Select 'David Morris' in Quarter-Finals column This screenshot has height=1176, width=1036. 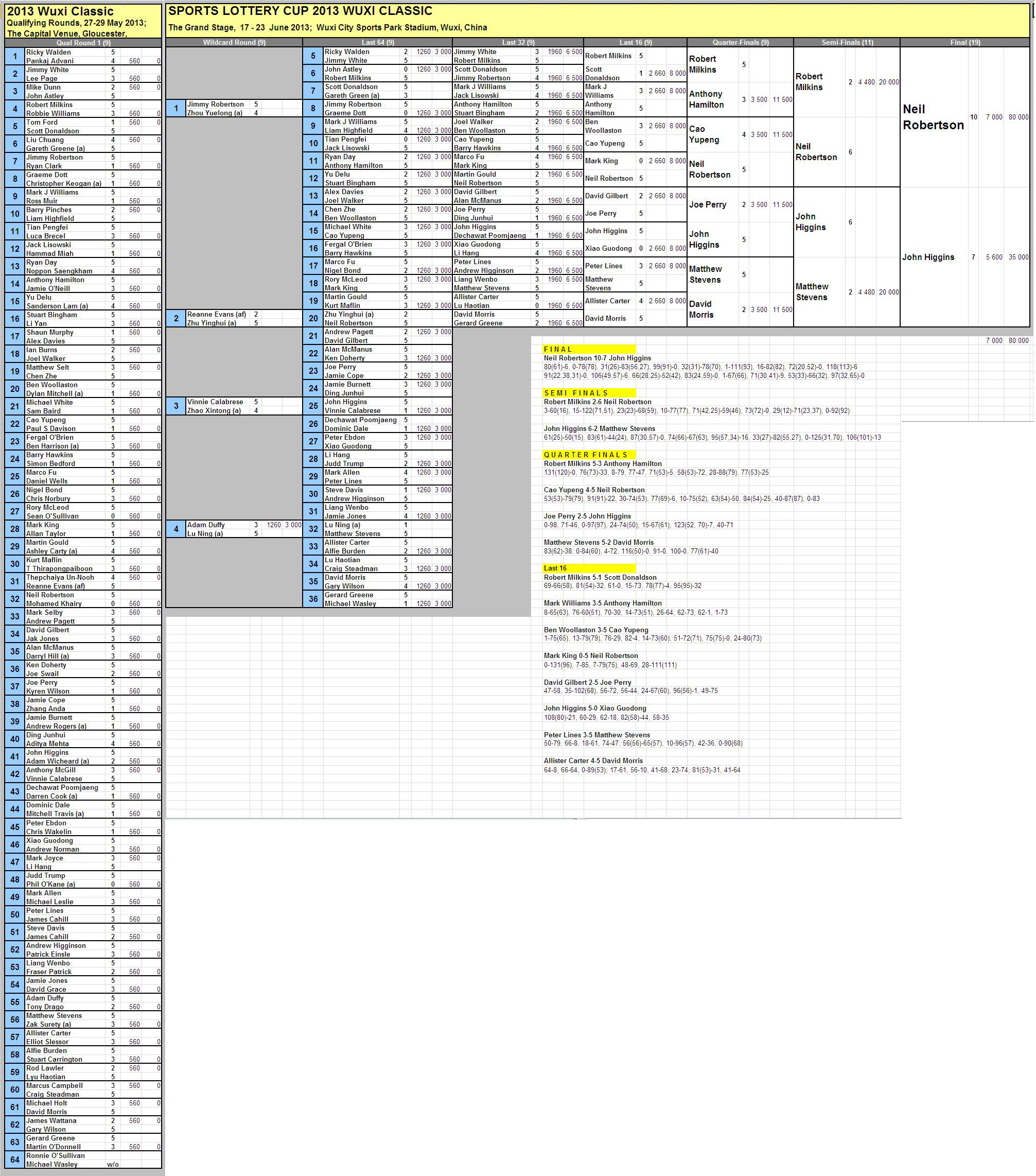[x=701, y=309]
